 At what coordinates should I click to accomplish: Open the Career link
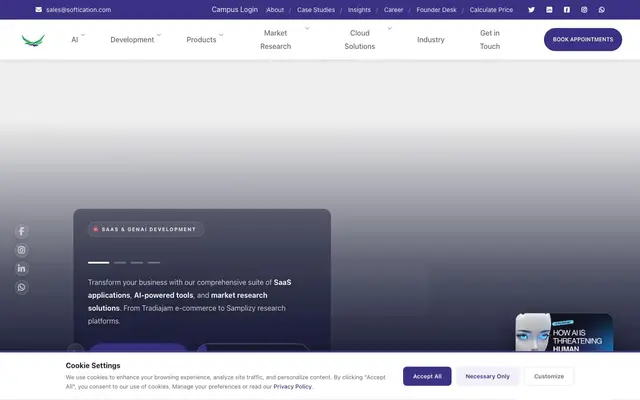pyautogui.click(x=393, y=10)
